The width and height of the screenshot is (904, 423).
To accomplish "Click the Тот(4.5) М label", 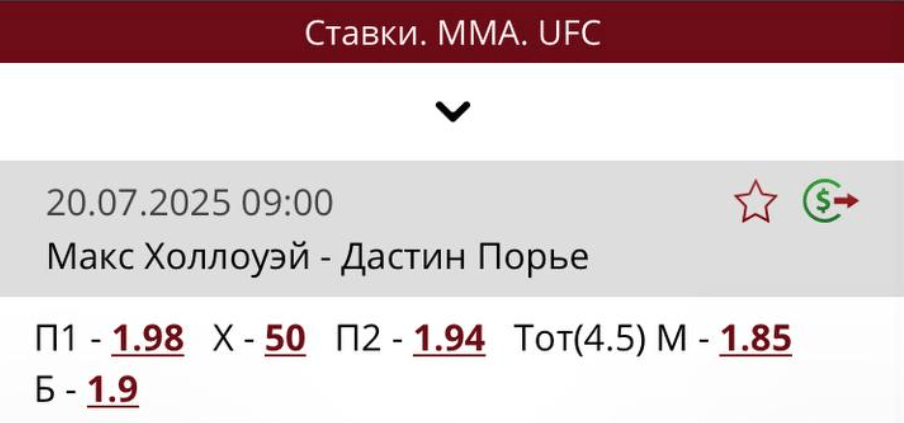I will tap(600, 339).
